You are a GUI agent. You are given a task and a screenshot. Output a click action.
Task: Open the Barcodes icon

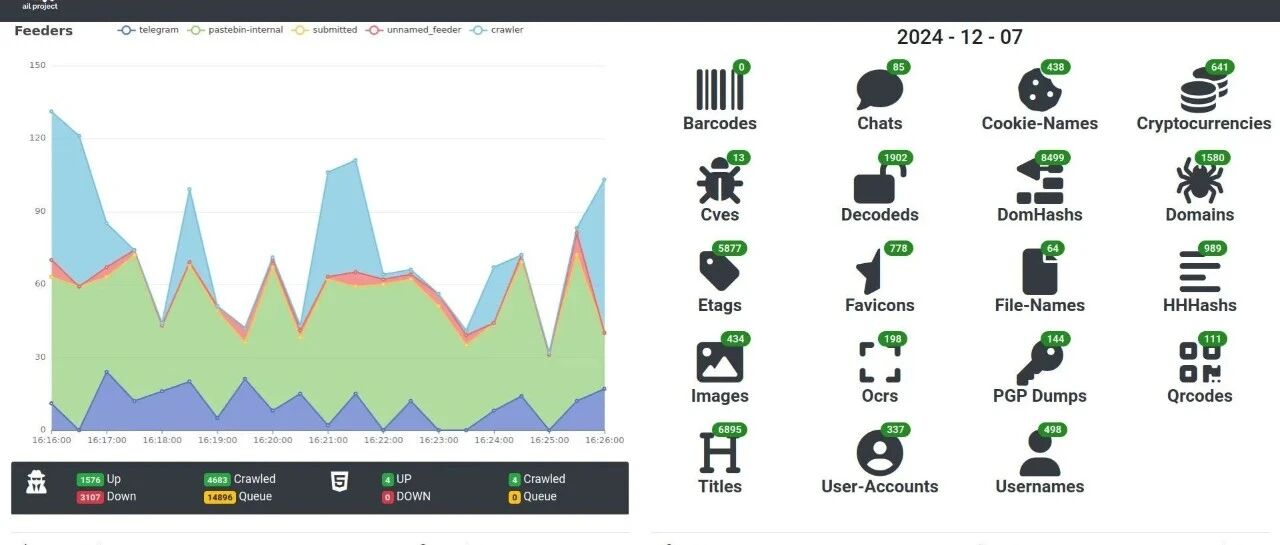click(x=720, y=90)
